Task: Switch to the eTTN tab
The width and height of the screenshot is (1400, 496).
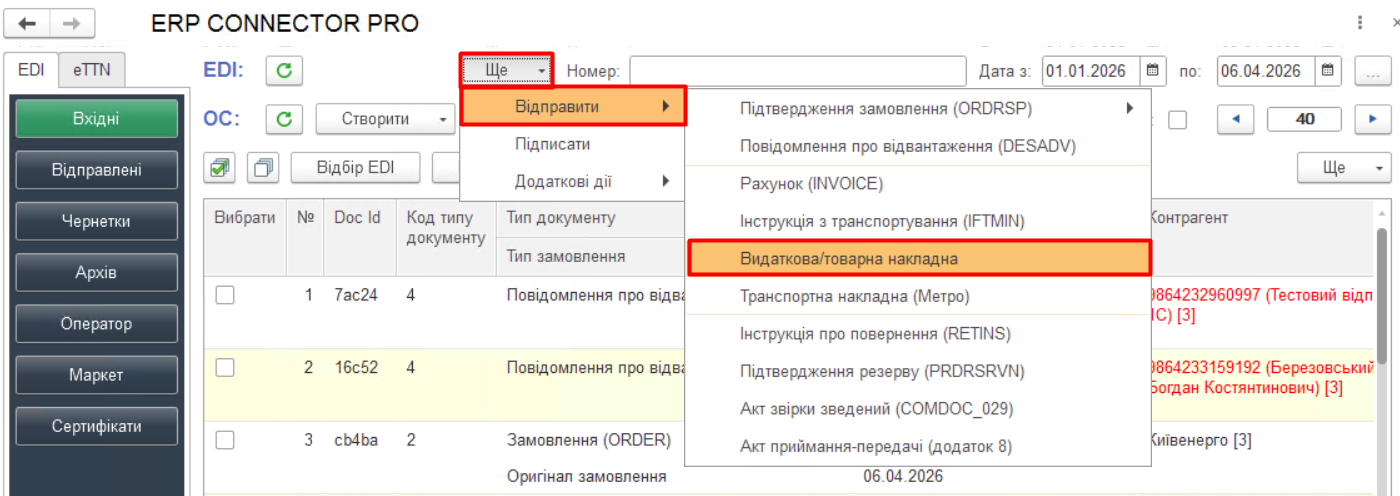Action: point(84,71)
